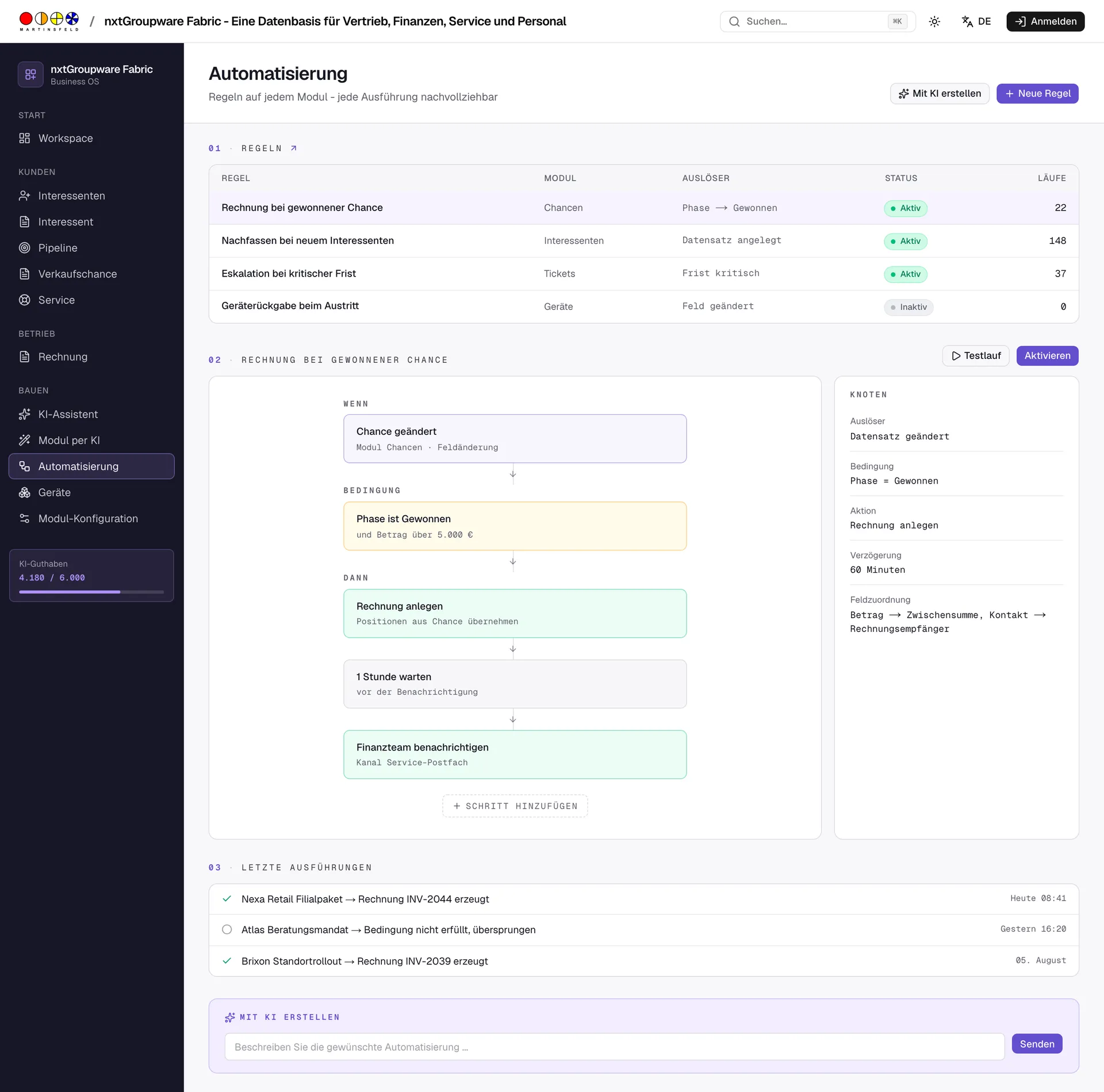Click the Geräte blocks icon

pyautogui.click(x=24, y=493)
